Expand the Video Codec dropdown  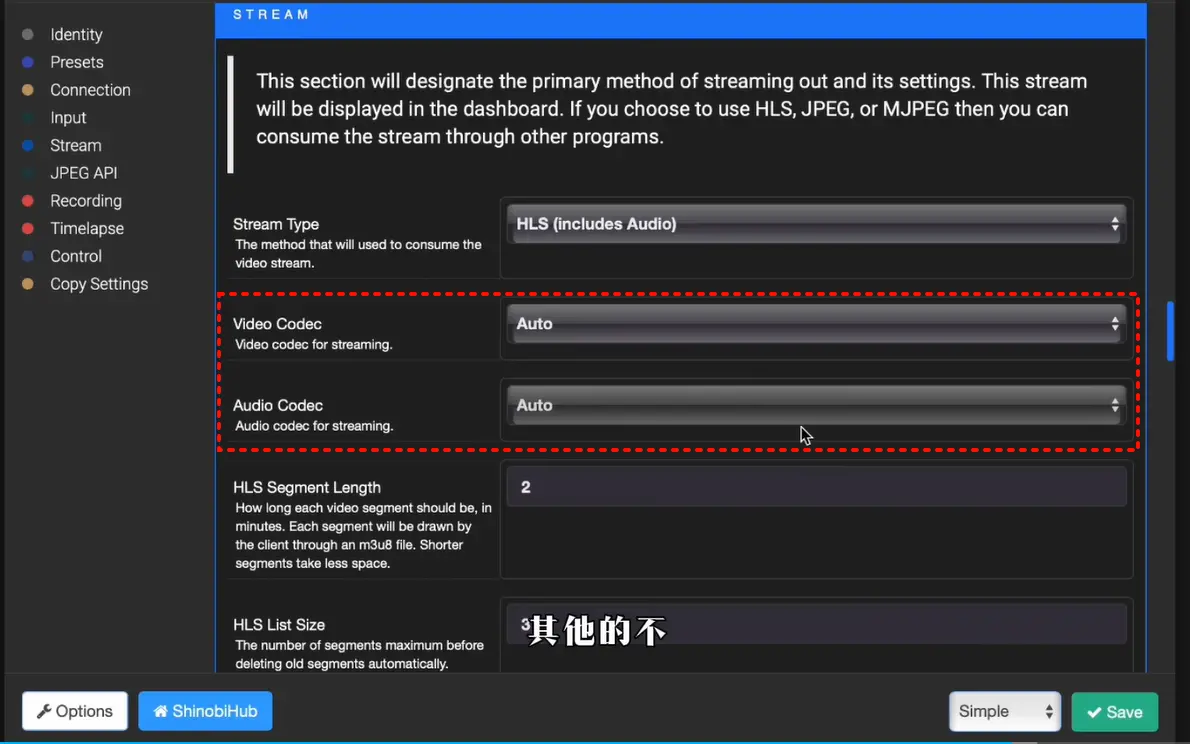tap(816, 324)
